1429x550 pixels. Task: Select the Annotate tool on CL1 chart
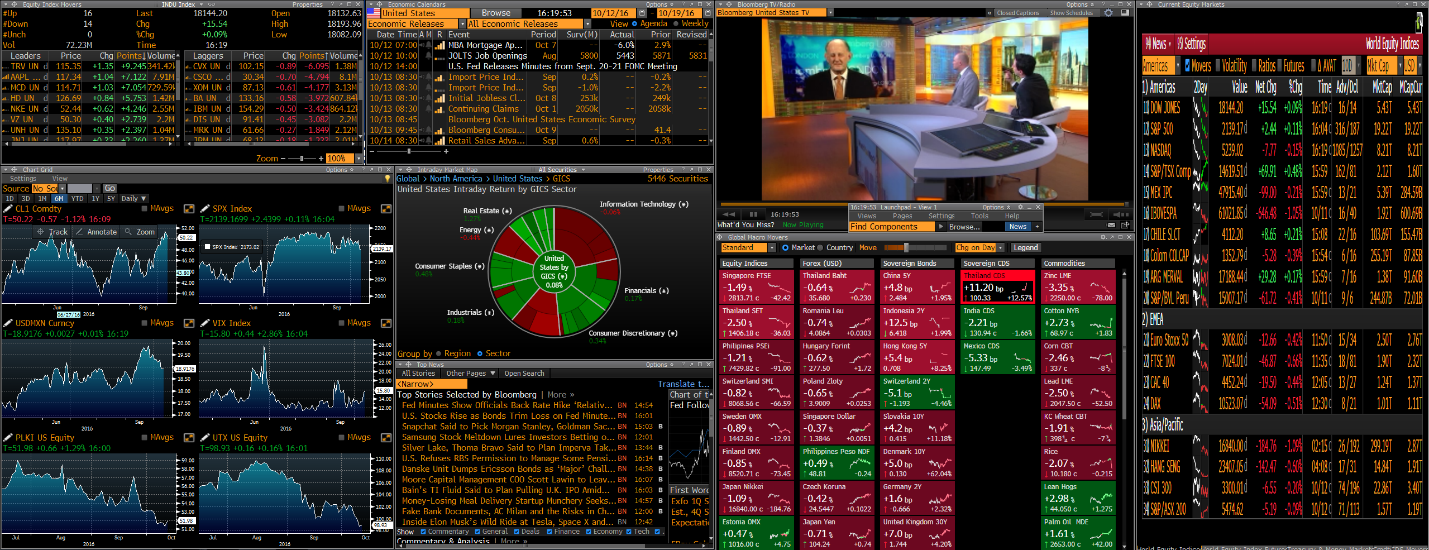[x=96, y=232]
